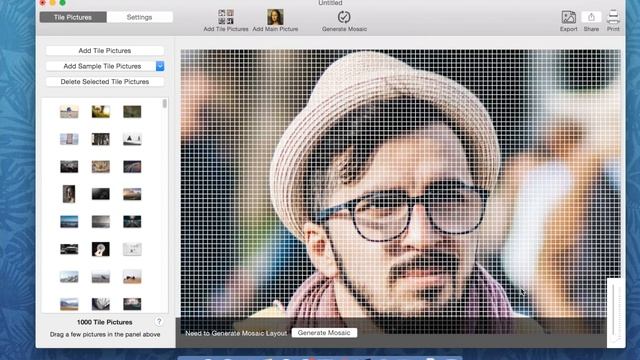Click the Add Main Picture Mona Lisa icon
Screen dimensions: 640x360
[275, 17]
